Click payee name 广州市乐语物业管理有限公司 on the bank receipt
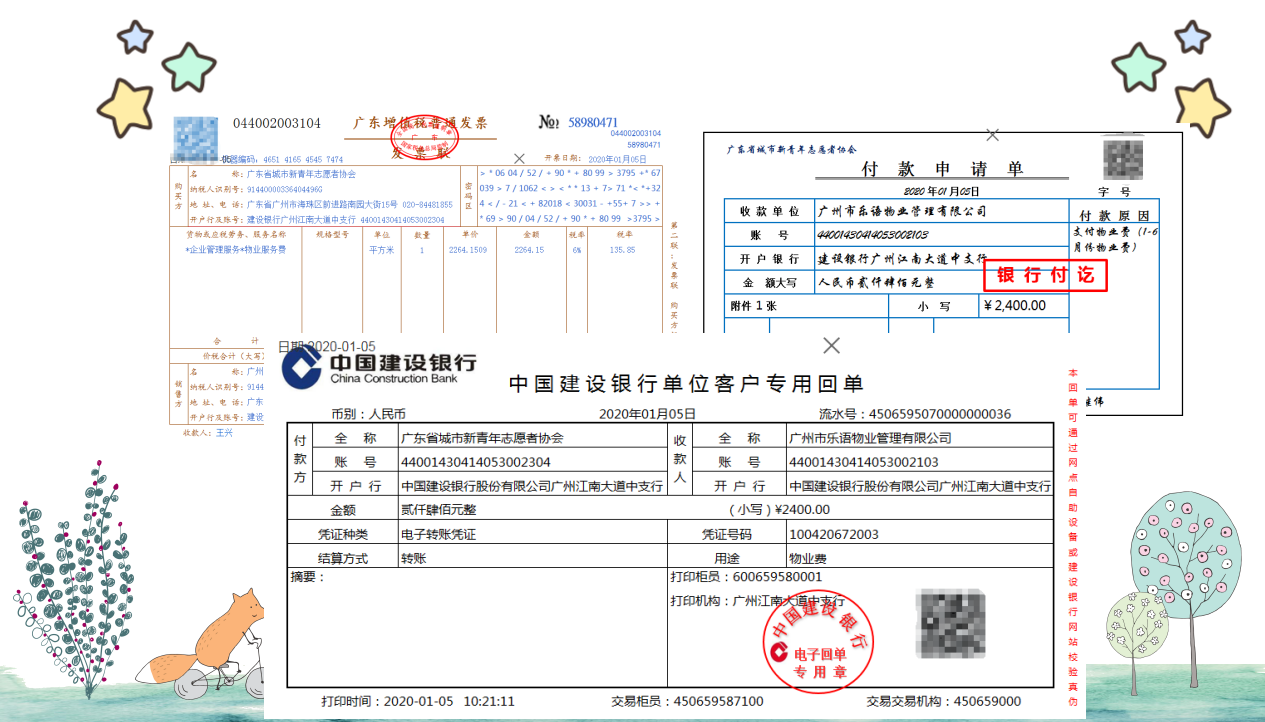1265x722 pixels. pyautogui.click(x=870, y=438)
